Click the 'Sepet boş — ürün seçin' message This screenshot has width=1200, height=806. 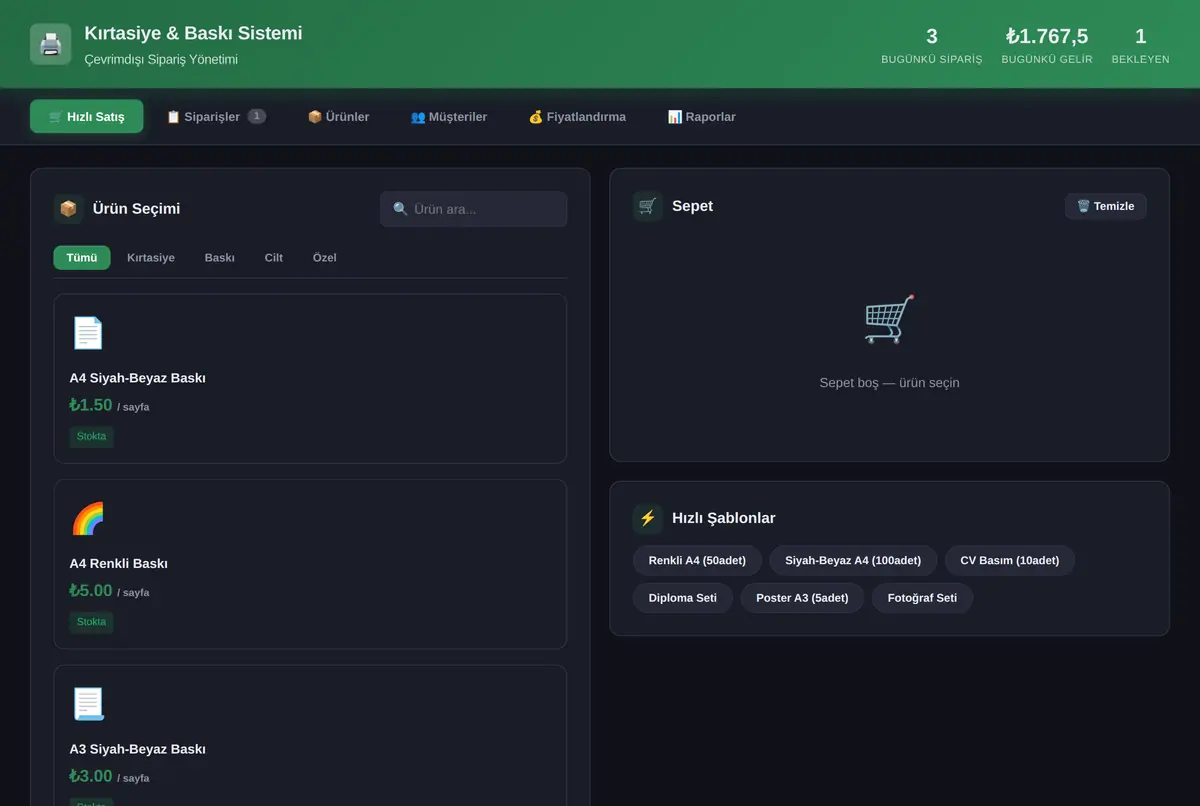pos(889,383)
